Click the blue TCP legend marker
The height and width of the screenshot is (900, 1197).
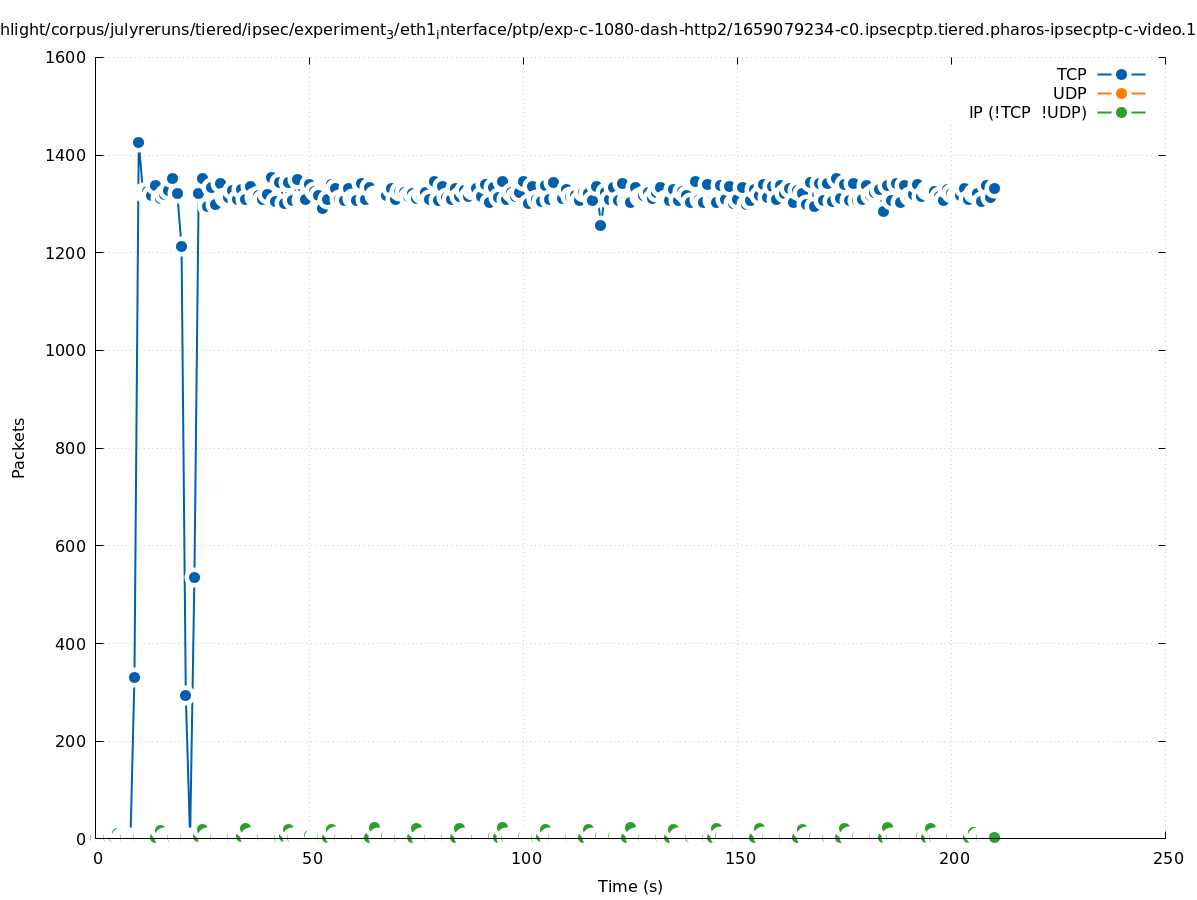pyautogui.click(x=1121, y=74)
